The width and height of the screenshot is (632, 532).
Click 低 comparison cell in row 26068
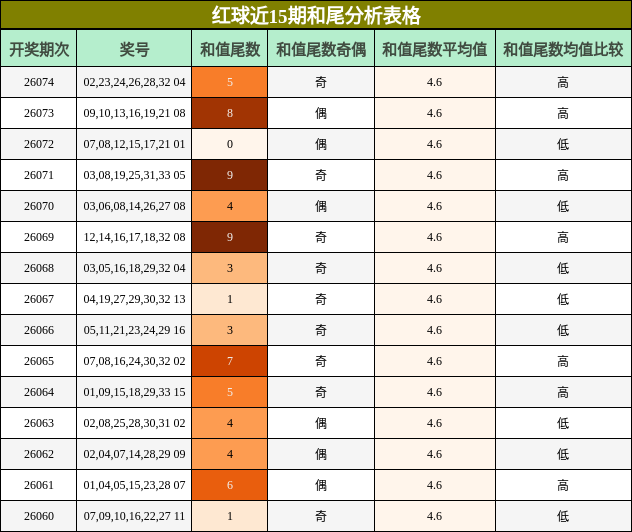click(x=563, y=268)
